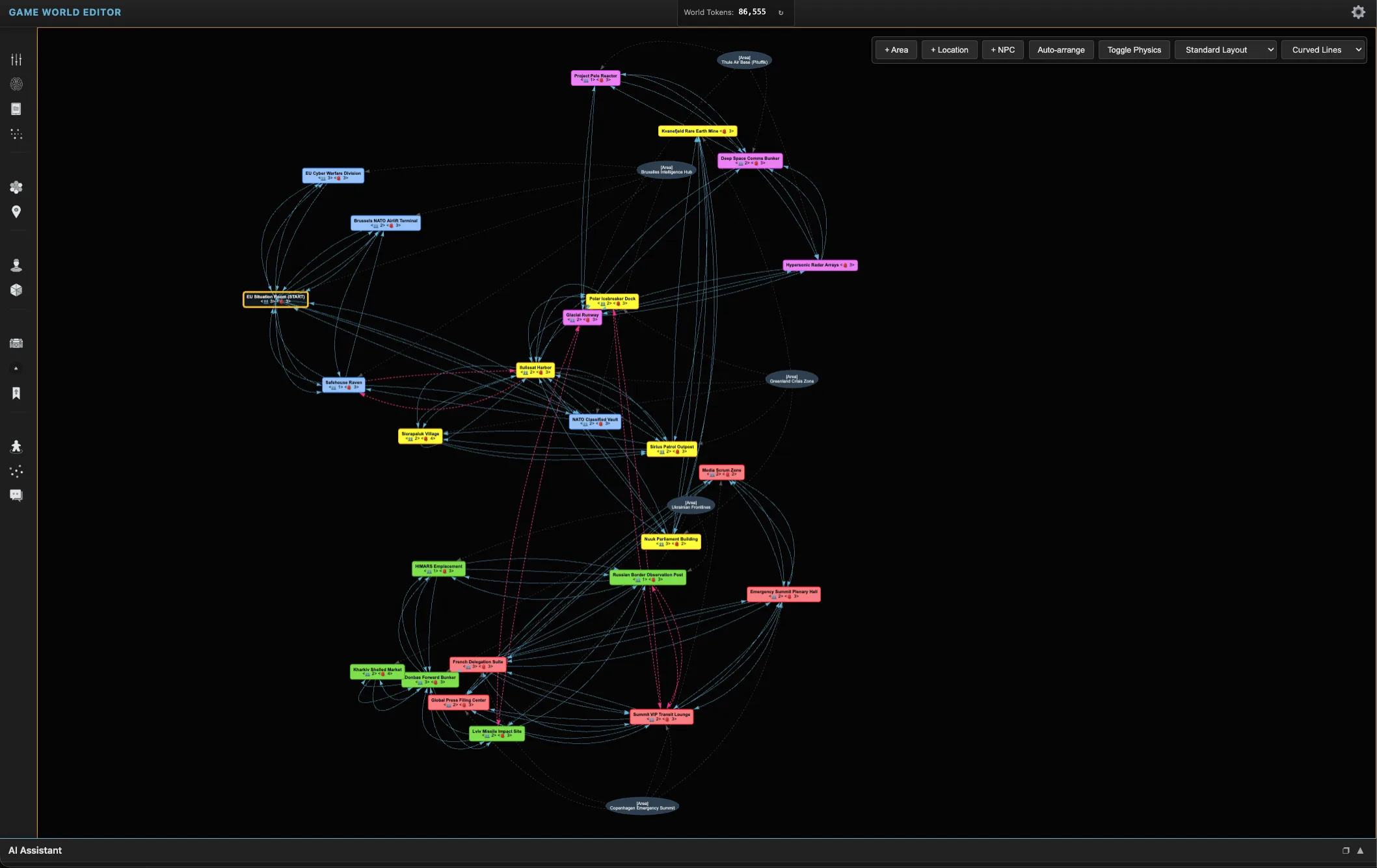Open the hexagon cluster areas icon
This screenshot has height=868, width=1377.
[x=16, y=187]
